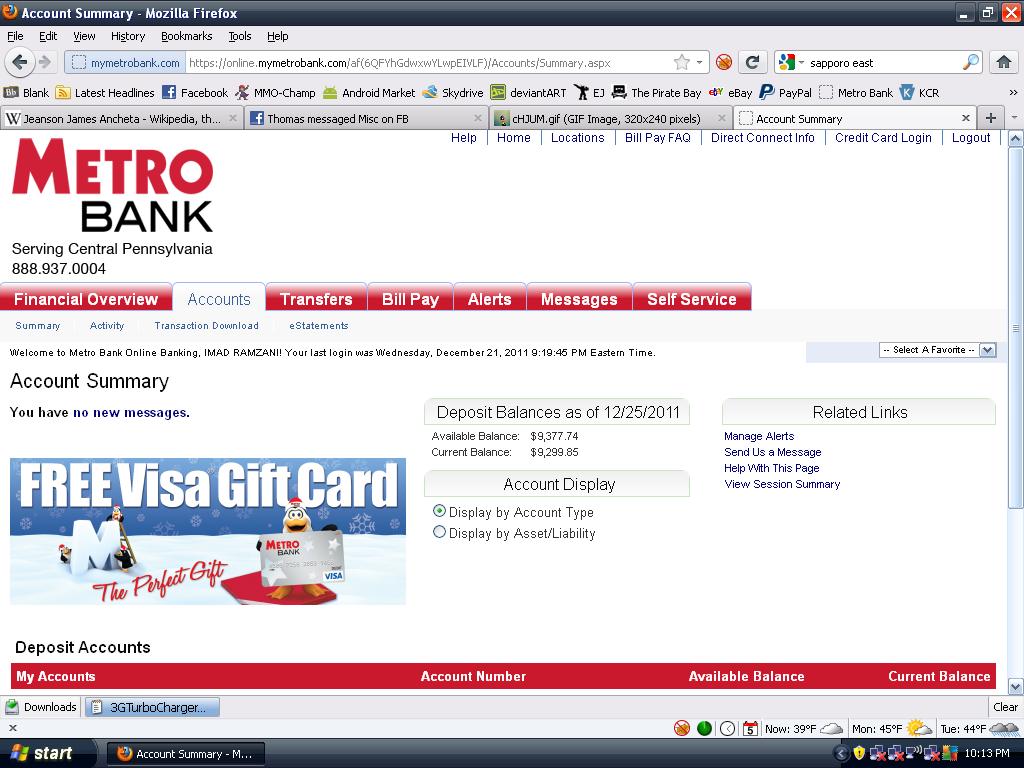The width and height of the screenshot is (1024, 768).
Task: Click the no new messages link
Action: point(130,412)
